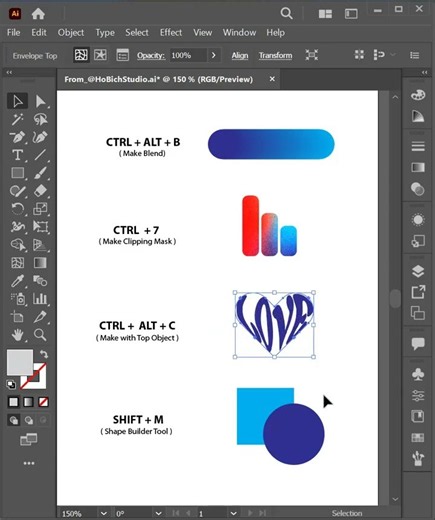Image resolution: width=435 pixels, height=520 pixels.
Task: Select the Blend tool
Action: [x=40, y=281]
